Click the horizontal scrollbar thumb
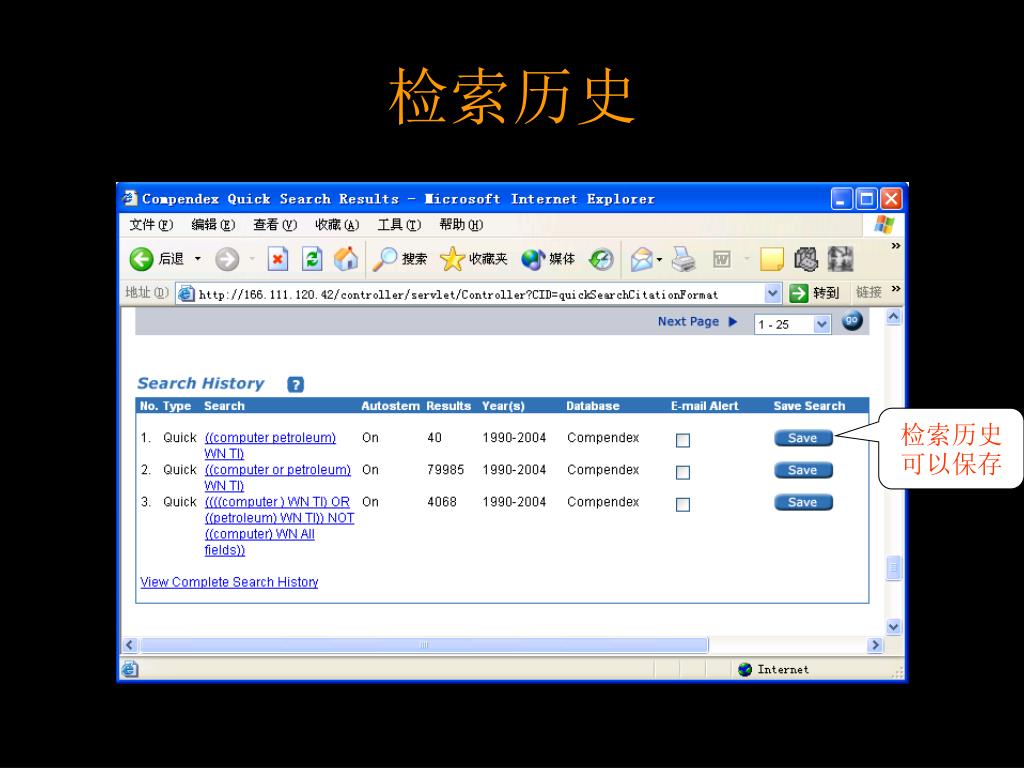The image size is (1024, 768). (424, 645)
